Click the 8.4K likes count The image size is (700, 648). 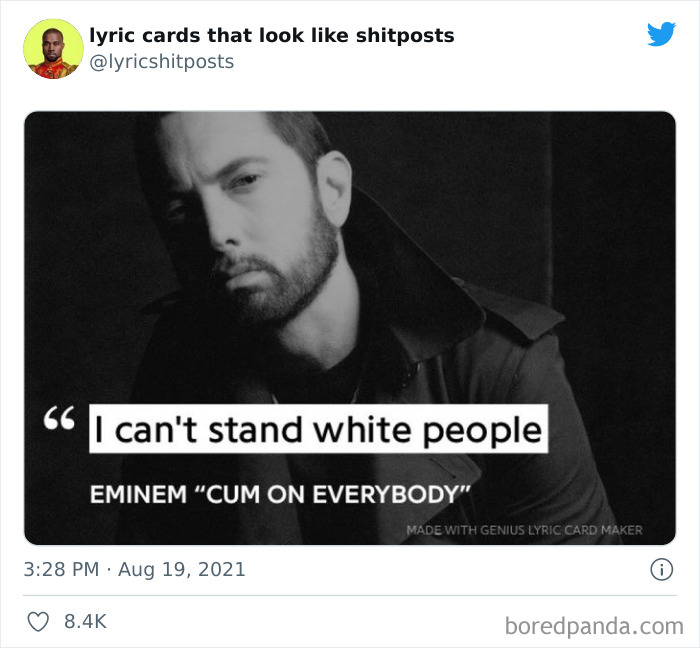pos(85,621)
